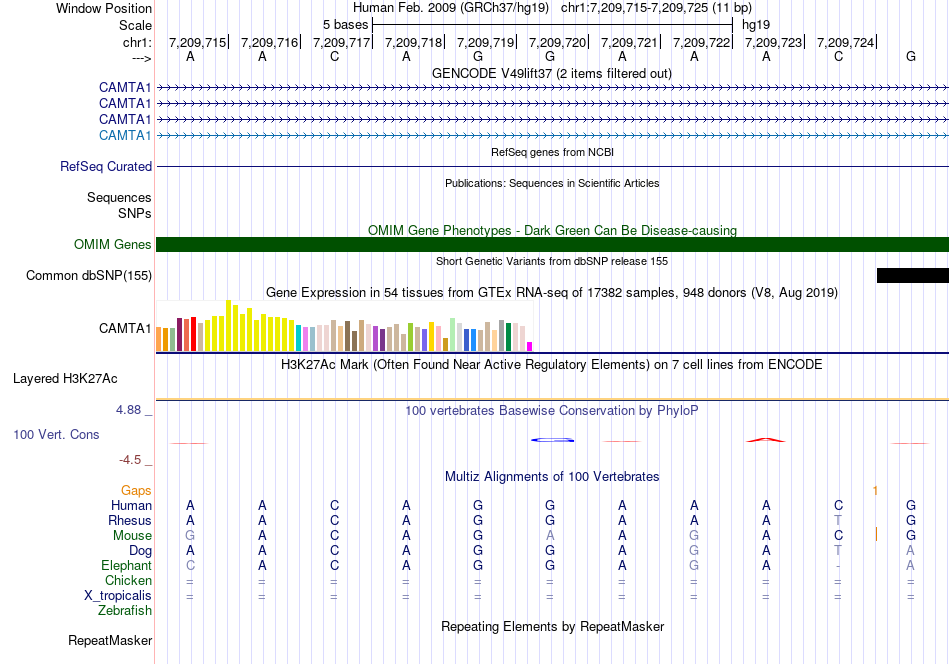Viewport: 950px width, 664px height.
Task: Click the 7,209,721 position label
Action: 629,42
